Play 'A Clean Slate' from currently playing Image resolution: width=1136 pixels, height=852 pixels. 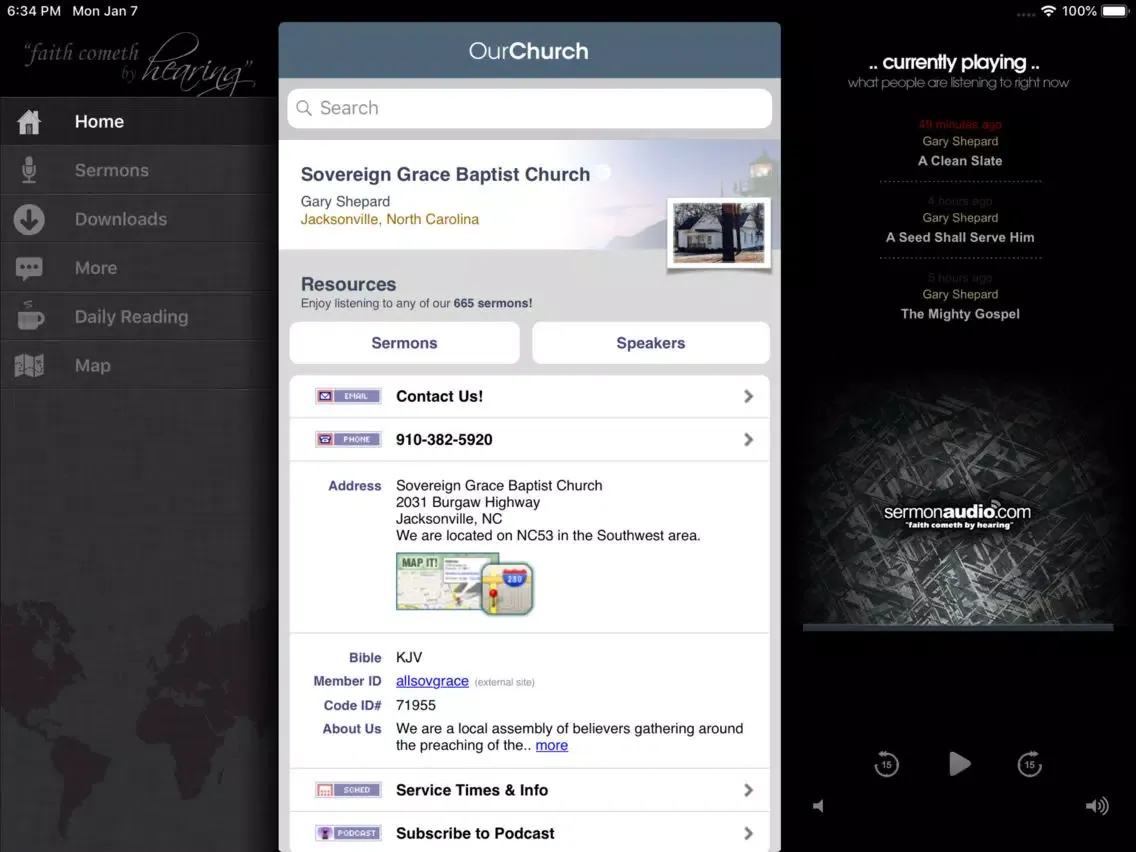pyautogui.click(x=960, y=161)
